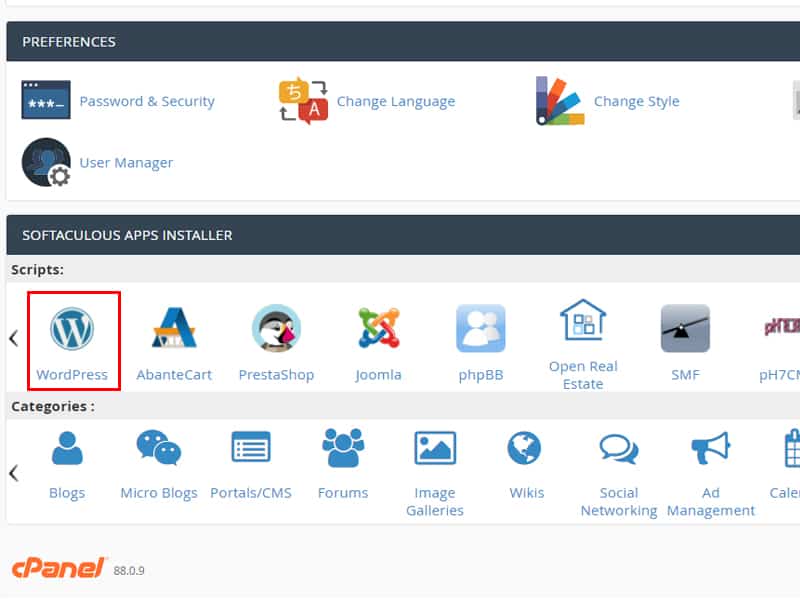Image resolution: width=800 pixels, height=600 pixels.
Task: Click the Forums category label
Action: 343,493
